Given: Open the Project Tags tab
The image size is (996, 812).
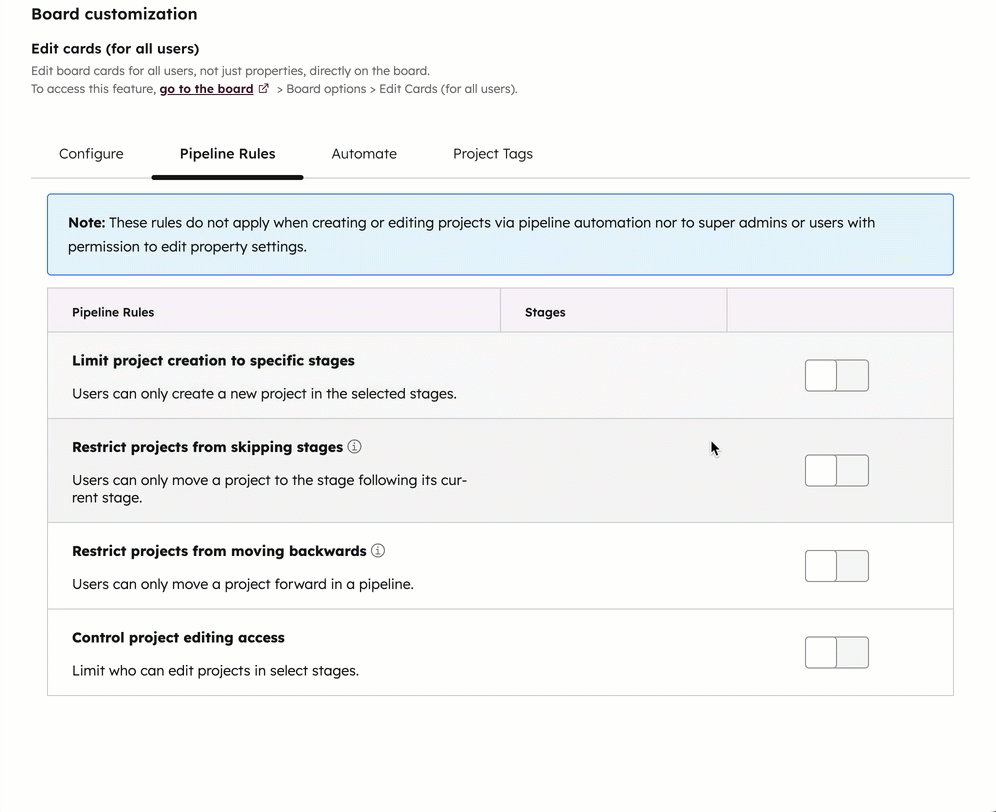Looking at the screenshot, I should point(492,154).
